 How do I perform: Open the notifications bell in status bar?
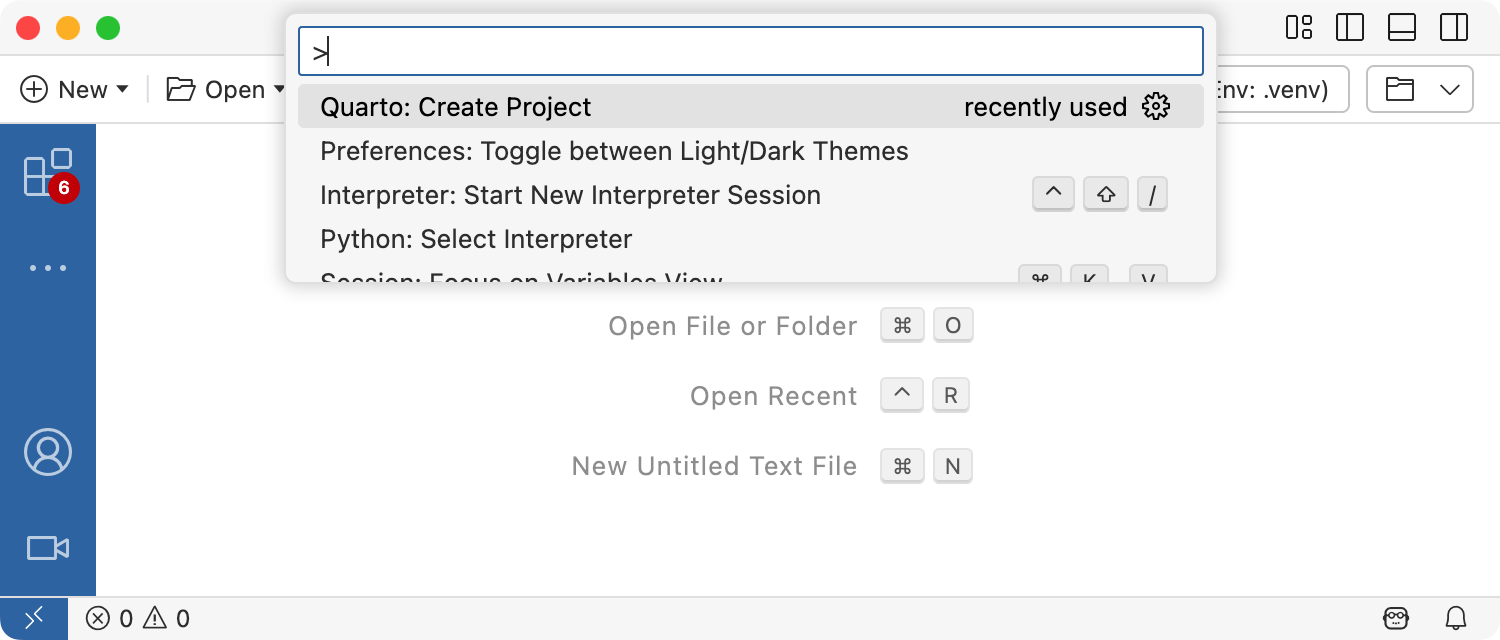1456,618
